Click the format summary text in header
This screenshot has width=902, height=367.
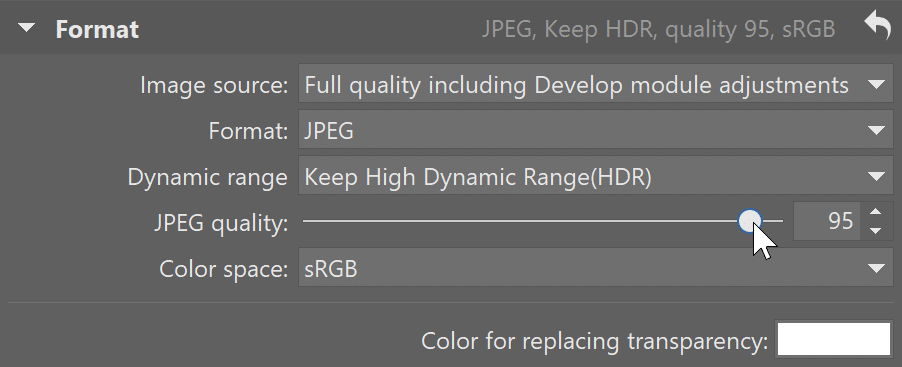(x=658, y=29)
